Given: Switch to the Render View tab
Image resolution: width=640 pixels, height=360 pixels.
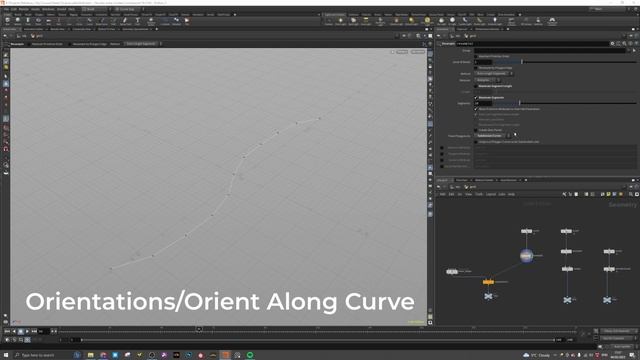Looking at the screenshot, I should 57,29.
